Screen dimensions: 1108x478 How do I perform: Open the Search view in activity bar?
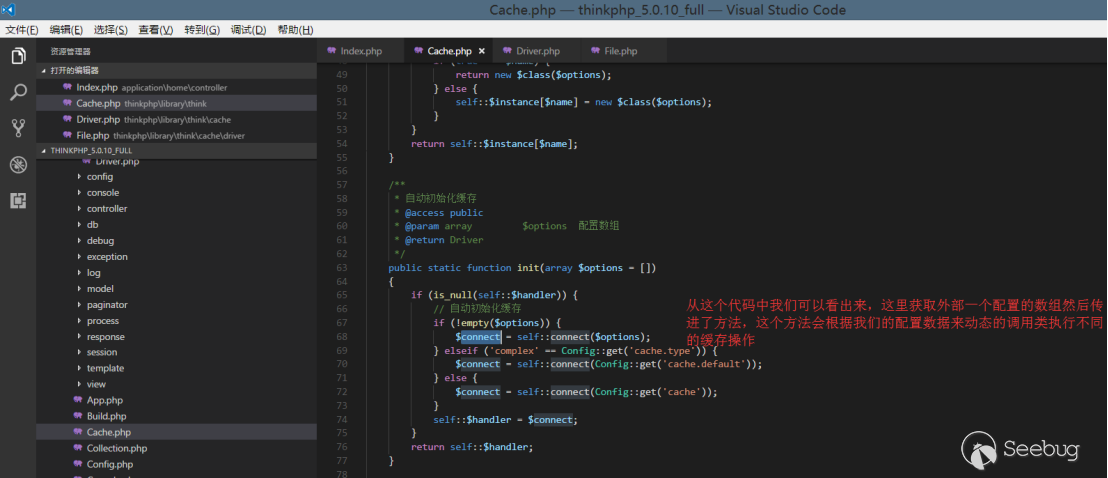[x=18, y=92]
